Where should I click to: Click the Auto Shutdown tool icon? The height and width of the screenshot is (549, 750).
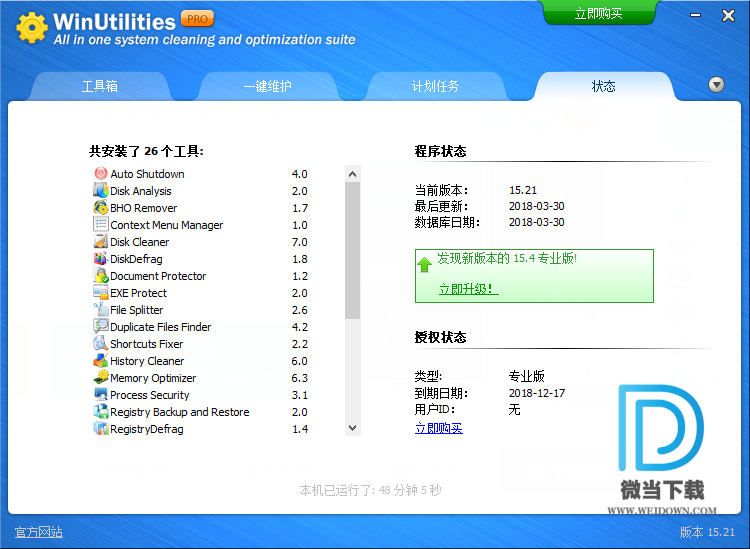(100, 173)
